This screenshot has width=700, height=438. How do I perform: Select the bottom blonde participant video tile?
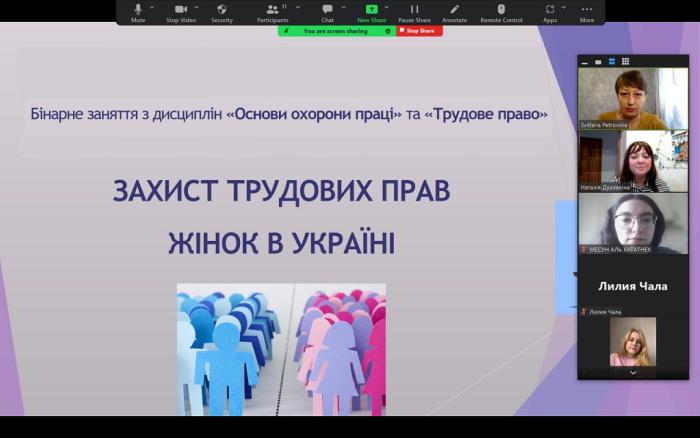[x=633, y=342]
